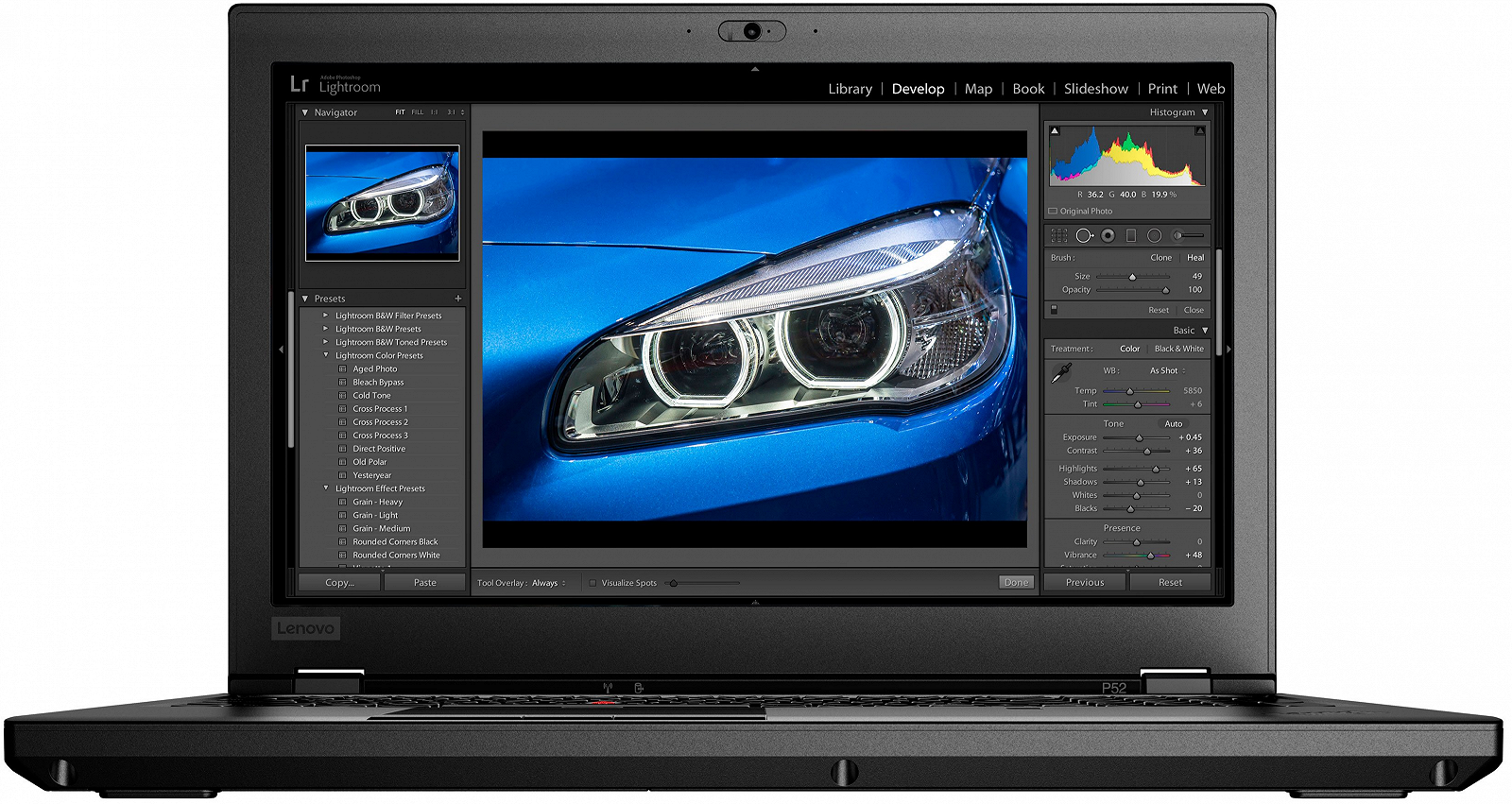Open the Slideshow module
This screenshot has height=804, width=1512.
(x=1095, y=89)
